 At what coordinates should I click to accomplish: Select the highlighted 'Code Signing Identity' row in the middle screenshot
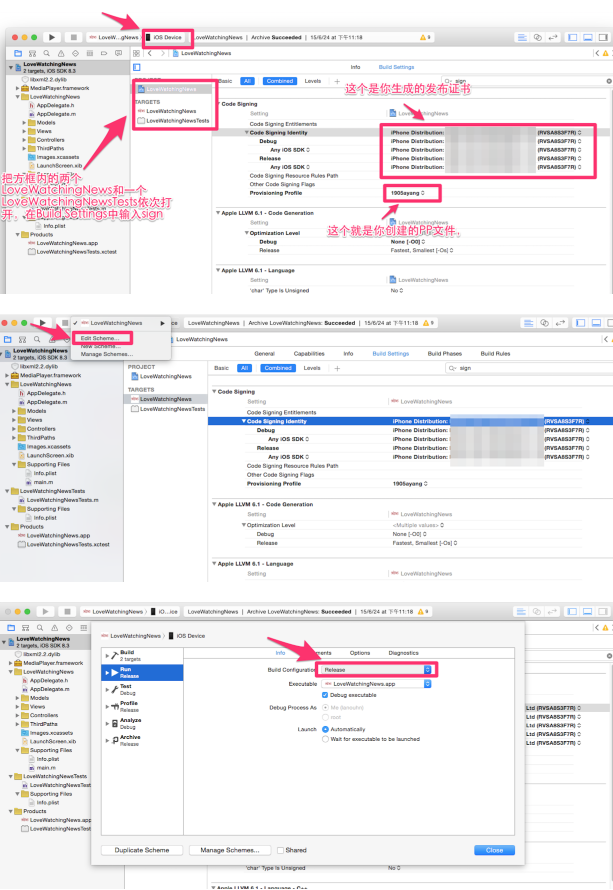point(410,421)
